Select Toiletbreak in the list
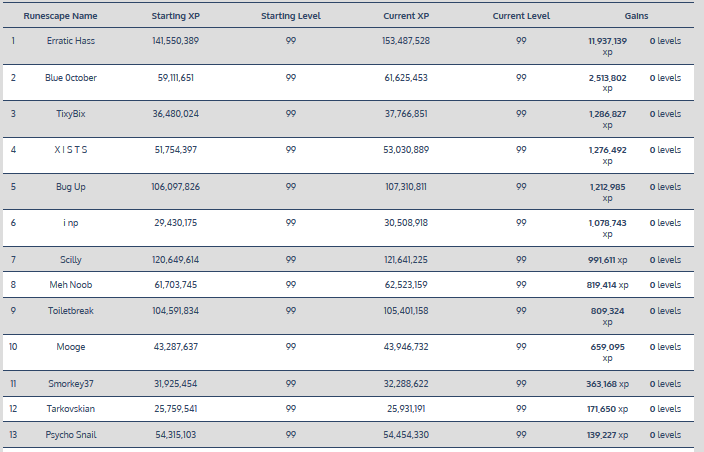 click(71, 310)
